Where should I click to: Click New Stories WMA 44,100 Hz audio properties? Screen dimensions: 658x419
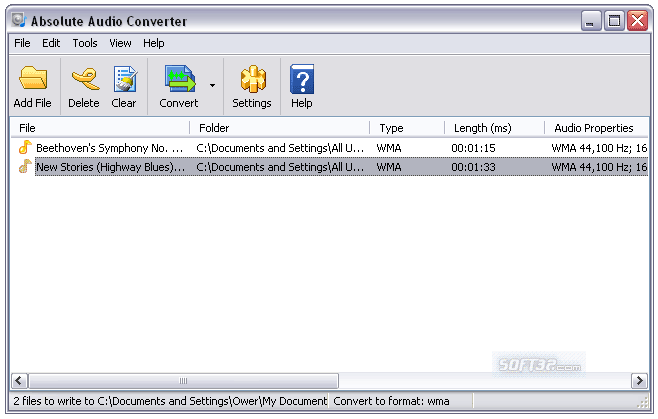click(599, 167)
